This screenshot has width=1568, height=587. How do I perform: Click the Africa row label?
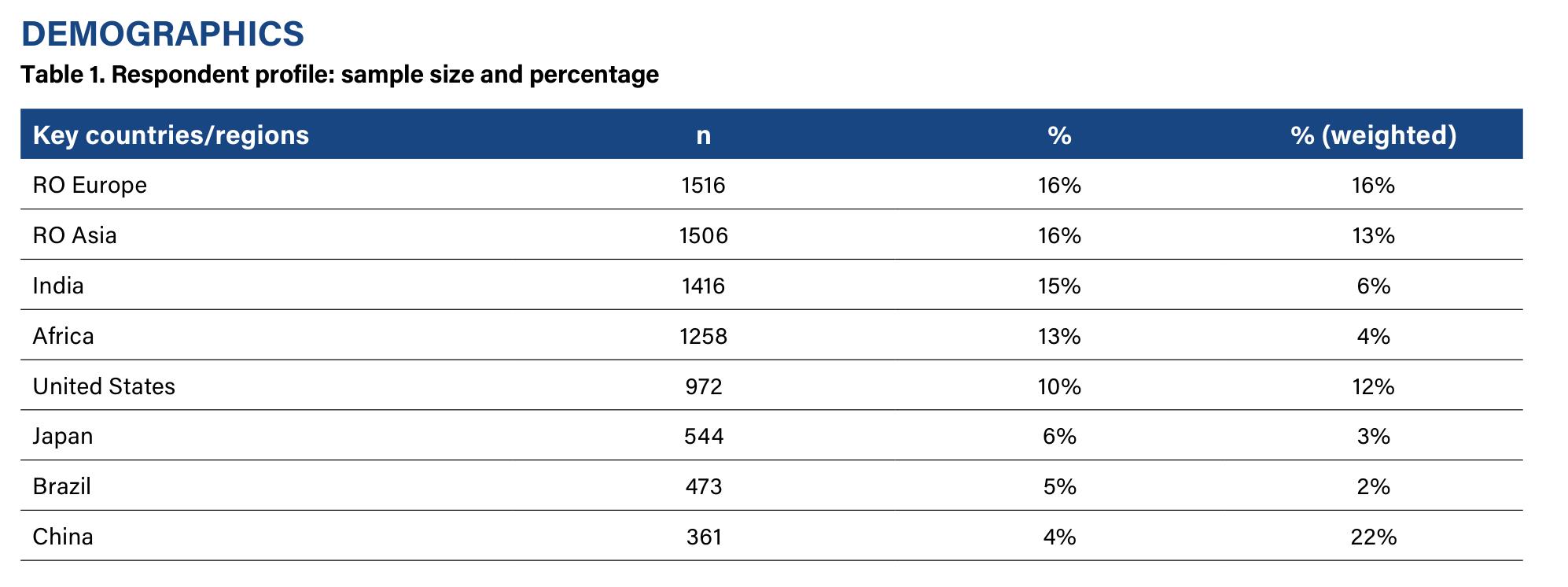point(63,336)
